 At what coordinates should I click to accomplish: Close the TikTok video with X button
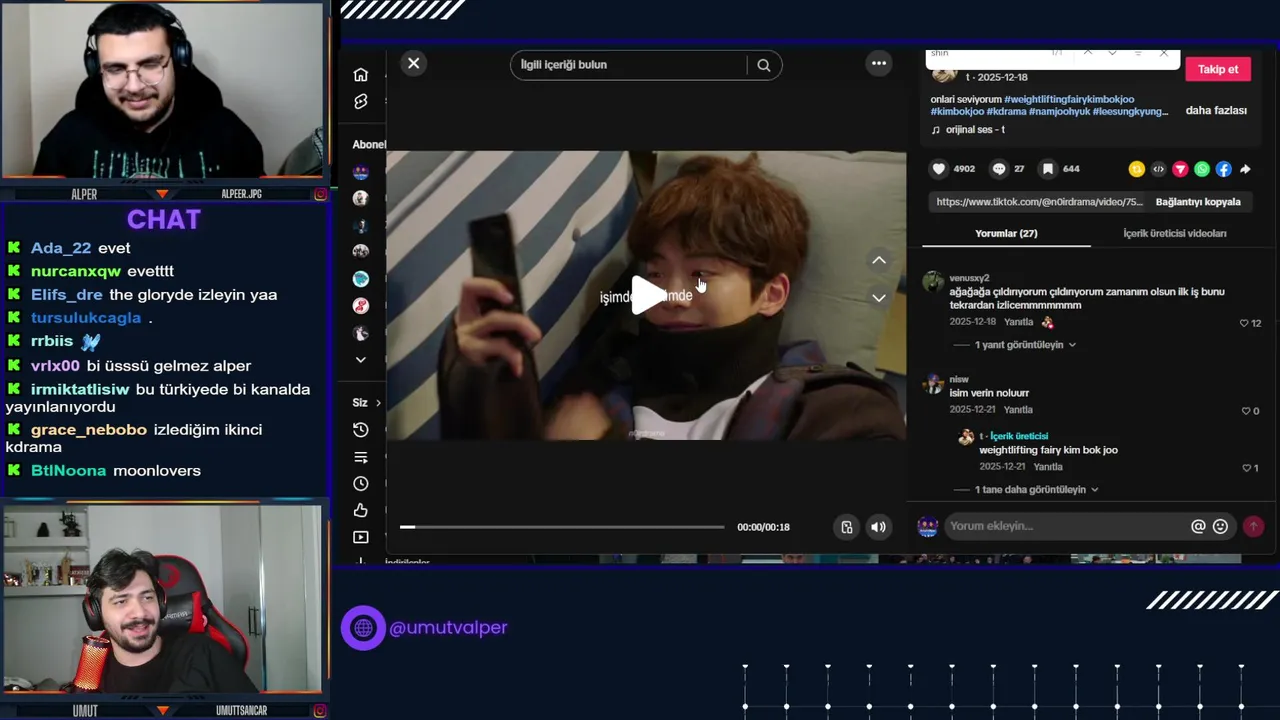[413, 63]
